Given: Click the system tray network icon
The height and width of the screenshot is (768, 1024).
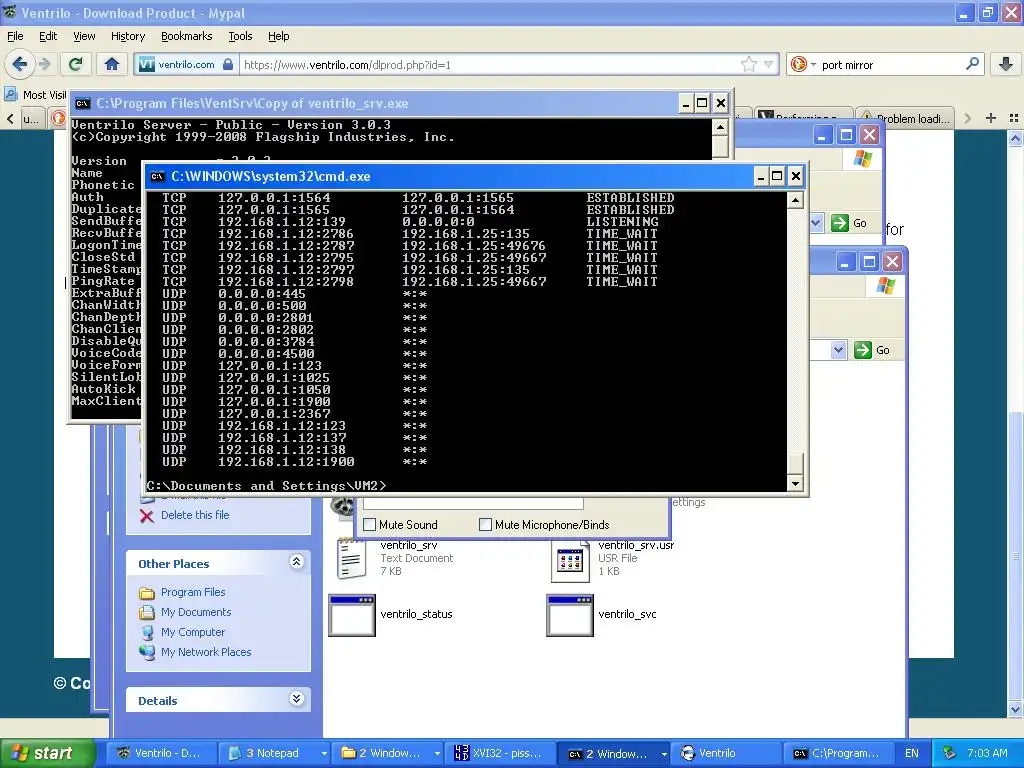Looking at the screenshot, I should 950,753.
